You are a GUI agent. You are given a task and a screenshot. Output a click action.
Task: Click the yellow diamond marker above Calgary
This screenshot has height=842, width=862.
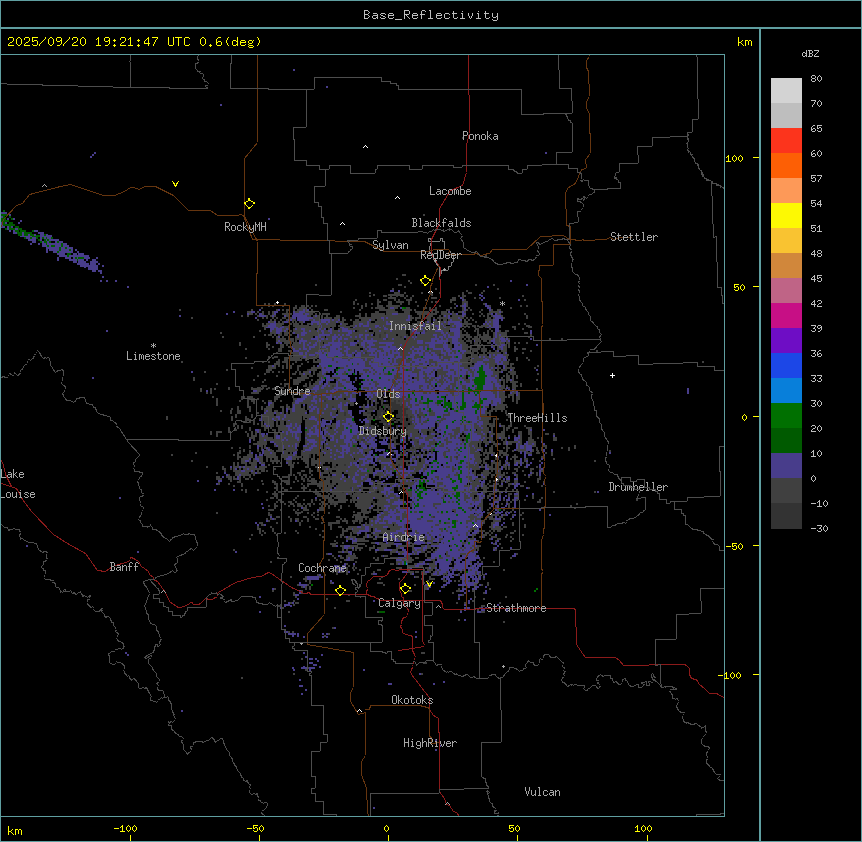405,588
